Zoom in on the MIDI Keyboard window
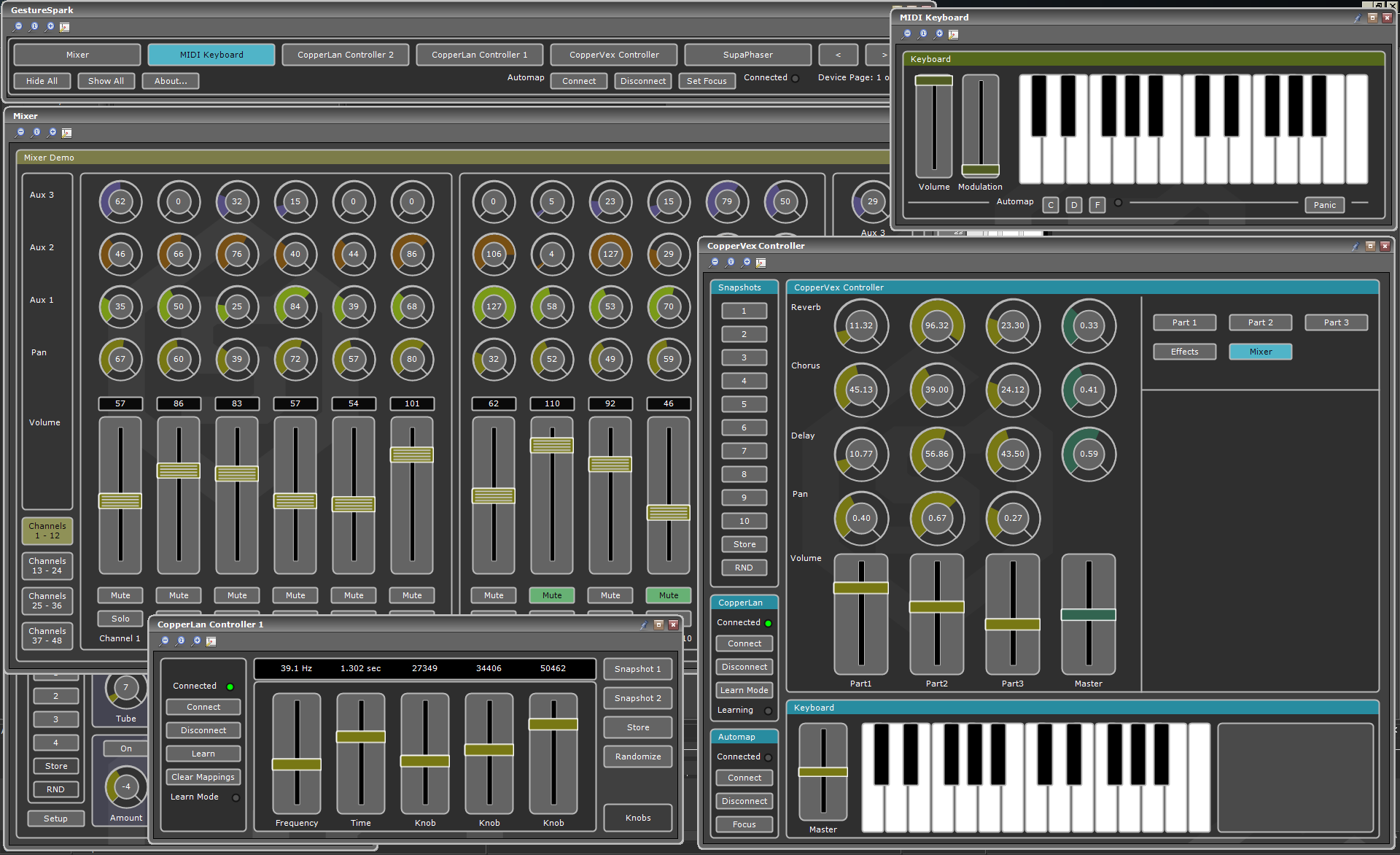Image resolution: width=1400 pixels, height=855 pixels. tap(938, 34)
